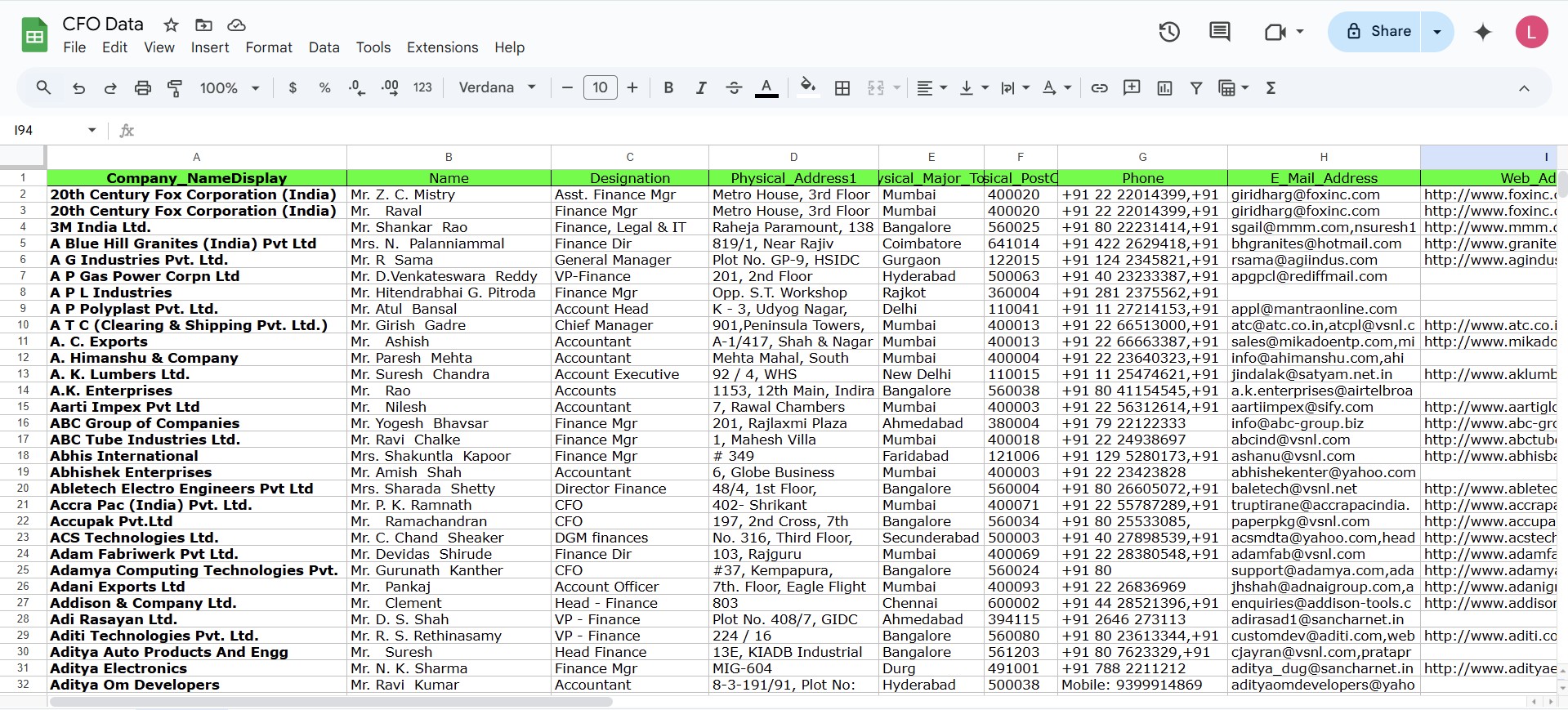Increase the font size
Image resolution: width=1568 pixels, height=710 pixels.
632,87
